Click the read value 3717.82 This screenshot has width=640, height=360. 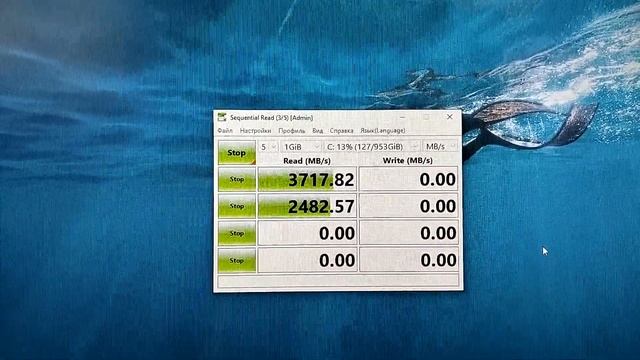(x=307, y=179)
